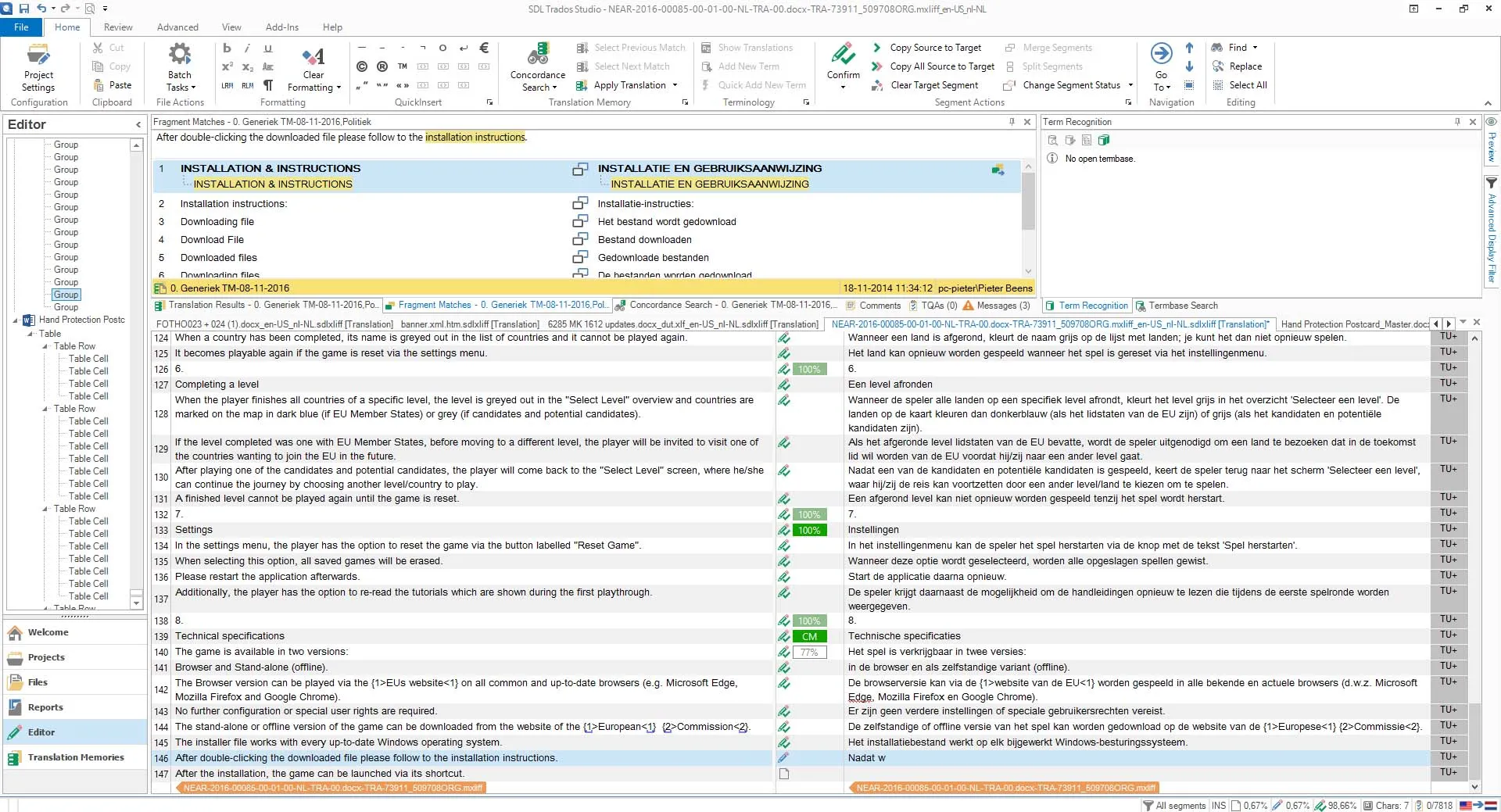Open the Termbase Search tab
The height and width of the screenshot is (812, 1501).
point(1182,306)
